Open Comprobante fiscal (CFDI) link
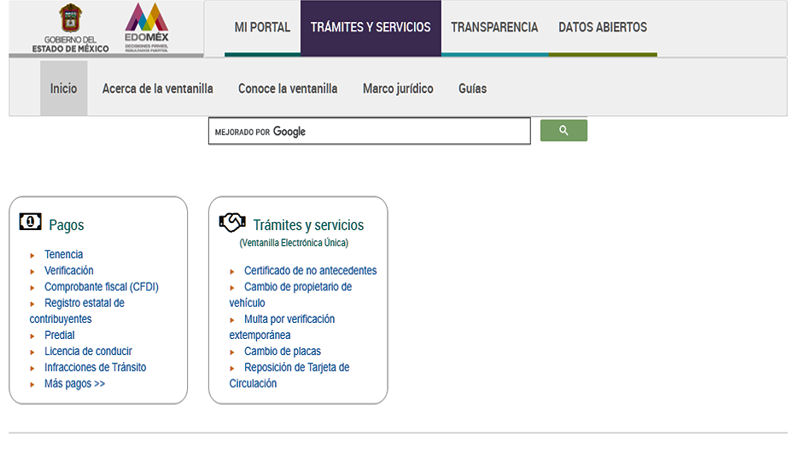Viewport: 800px width, 450px height. [102, 287]
